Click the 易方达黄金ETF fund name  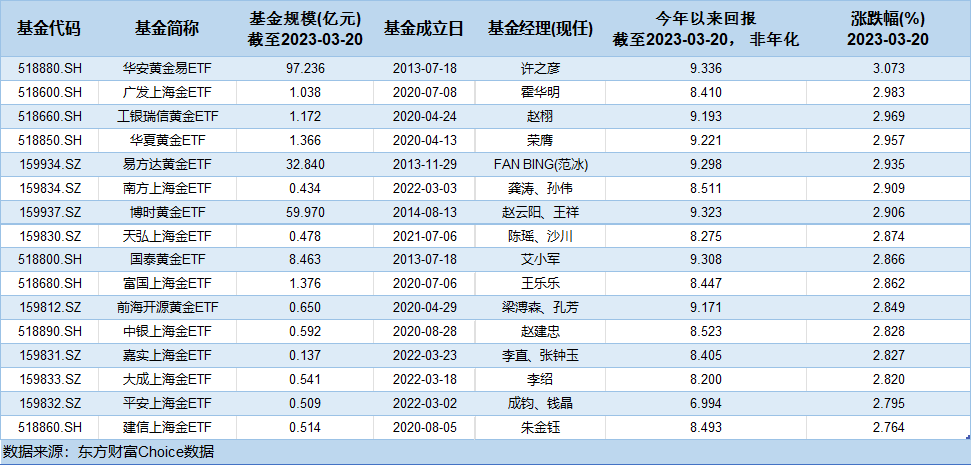point(164,162)
